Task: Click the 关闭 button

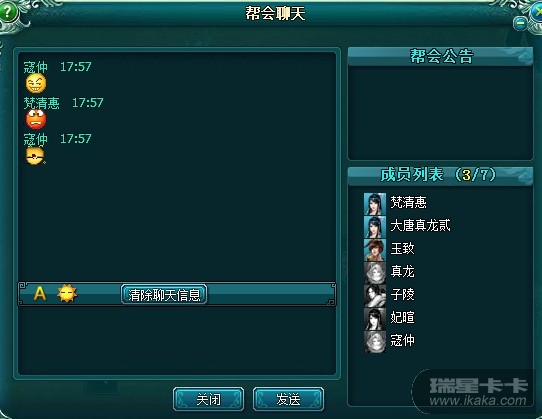Action: point(208,399)
